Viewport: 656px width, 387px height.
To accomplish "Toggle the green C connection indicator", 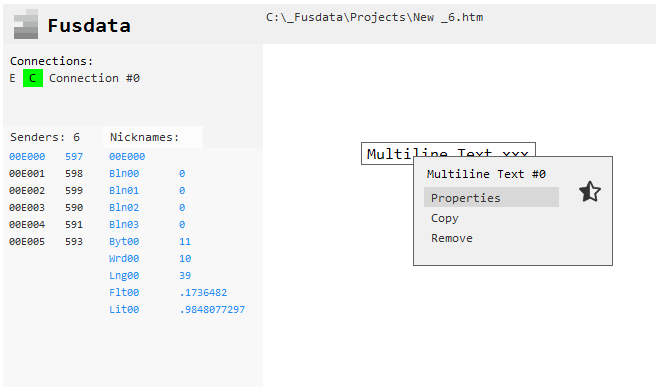I will pyautogui.click(x=33, y=78).
